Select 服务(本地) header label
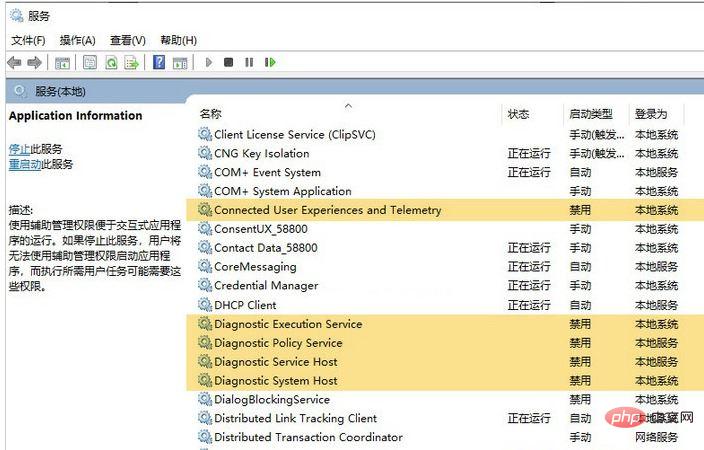Image resolution: width=704 pixels, height=450 pixels. click(60, 92)
